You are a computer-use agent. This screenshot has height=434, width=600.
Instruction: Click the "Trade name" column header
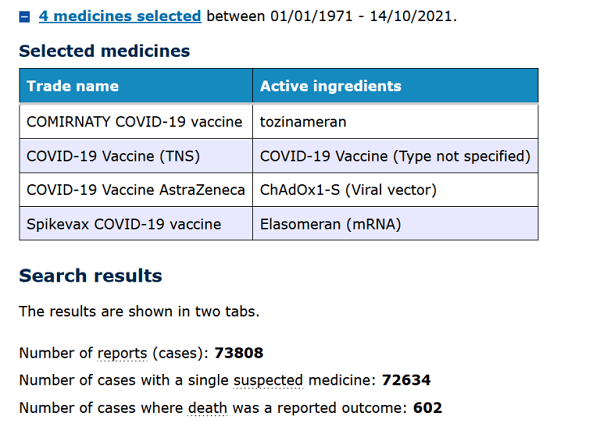[72, 86]
